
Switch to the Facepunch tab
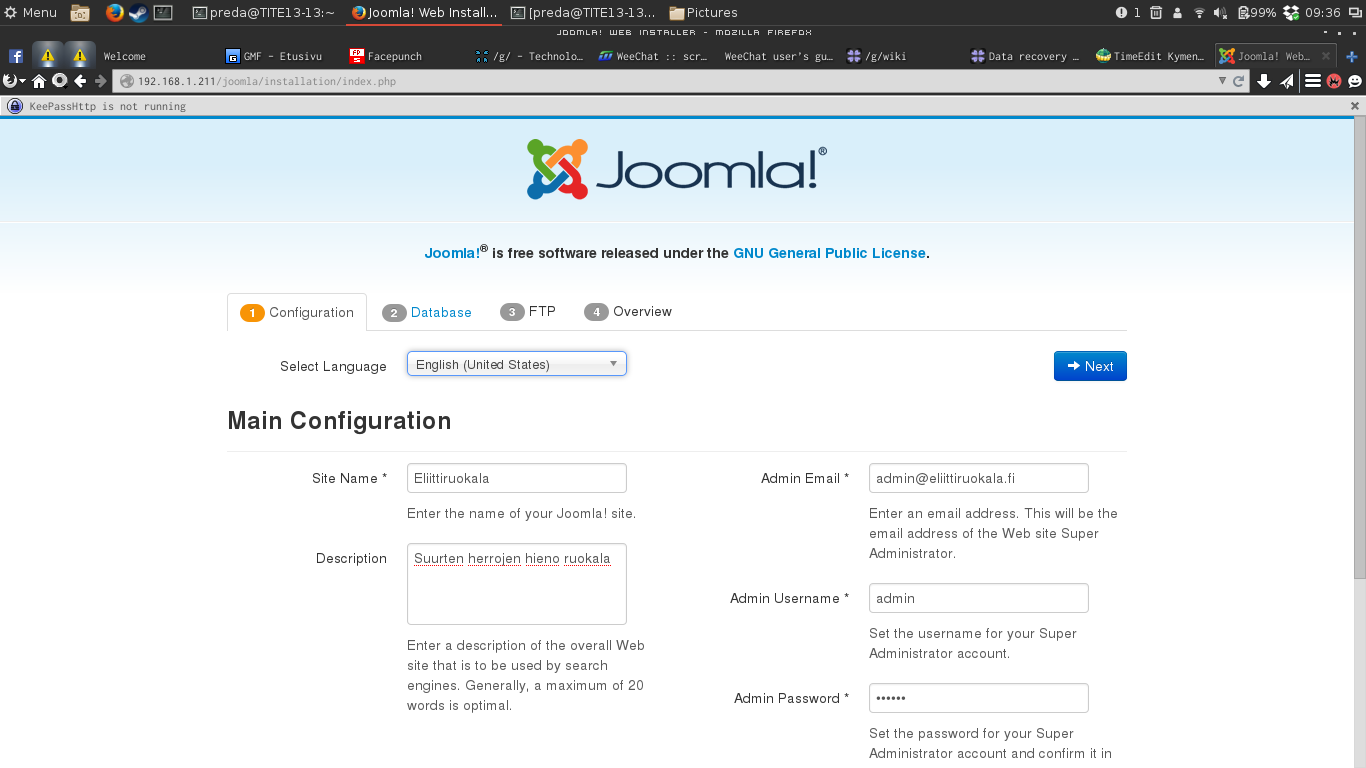point(404,56)
